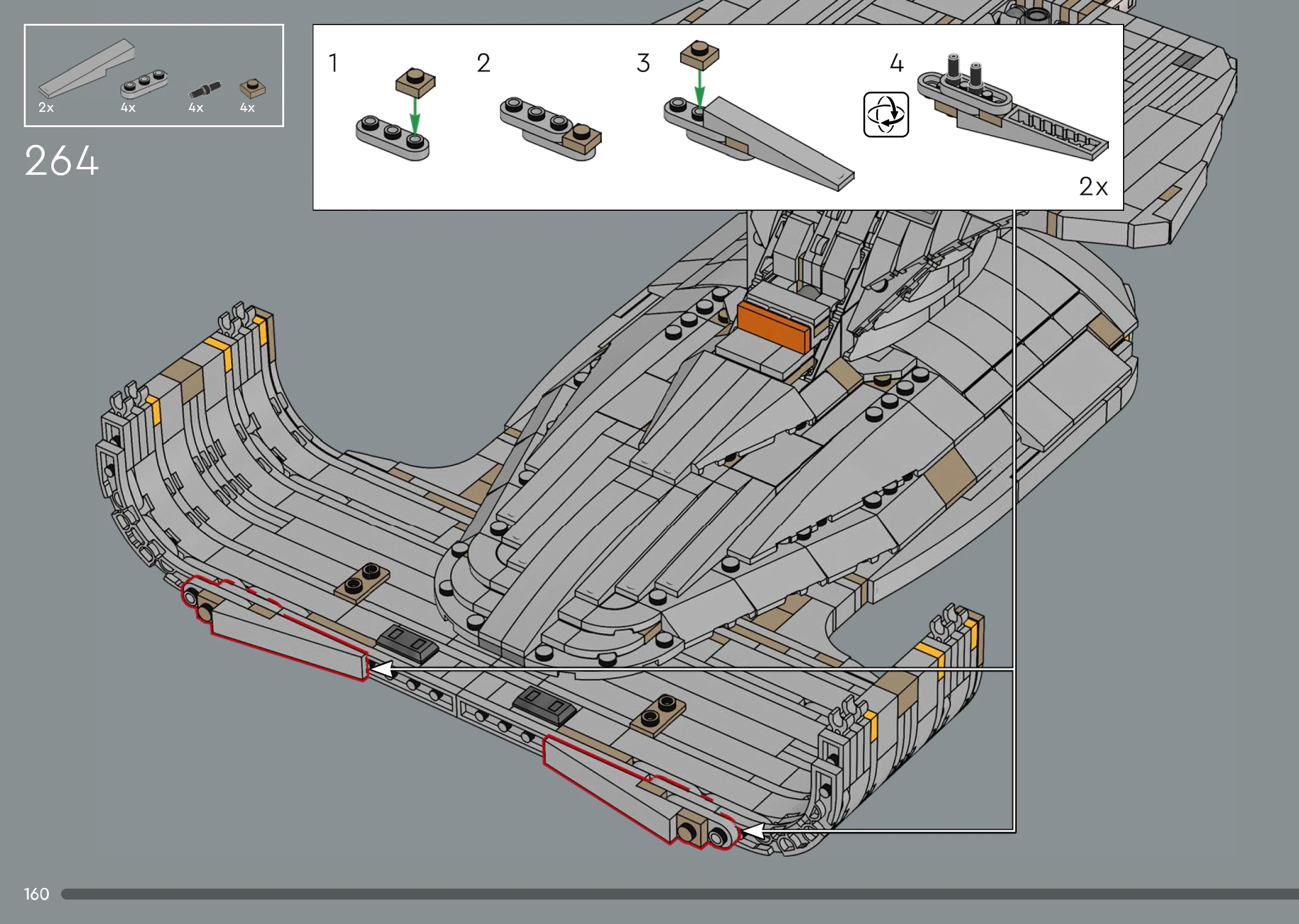Click the tan 1x1 plate in parts list
Screen dimensions: 1299x924
[x=252, y=88]
